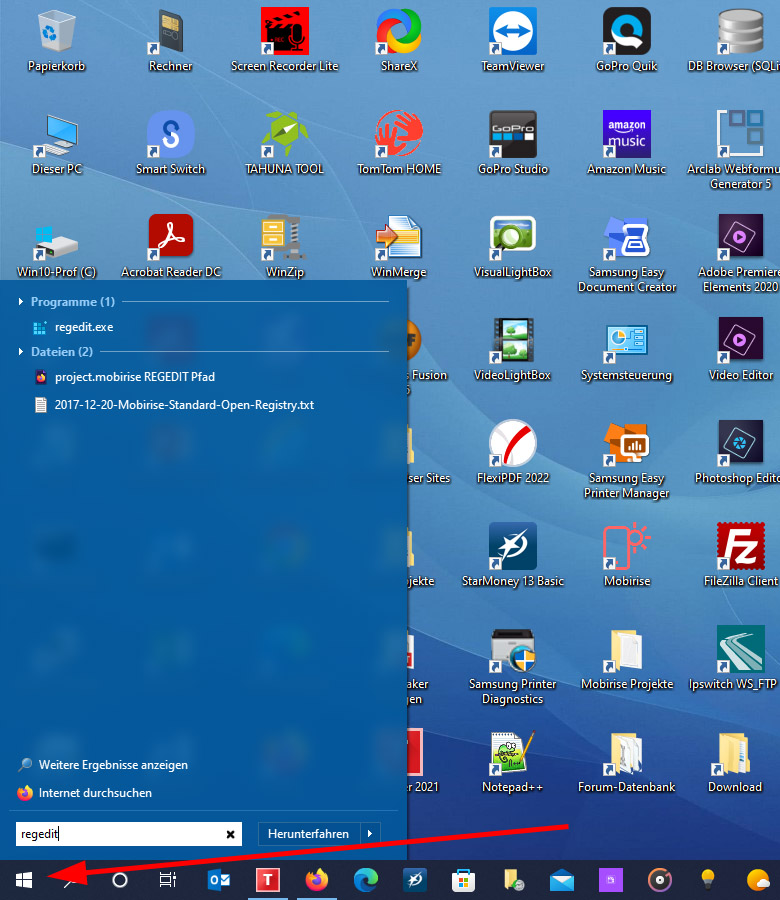Open regedit.exe from the search results
The image size is (780, 900).
(x=83, y=327)
